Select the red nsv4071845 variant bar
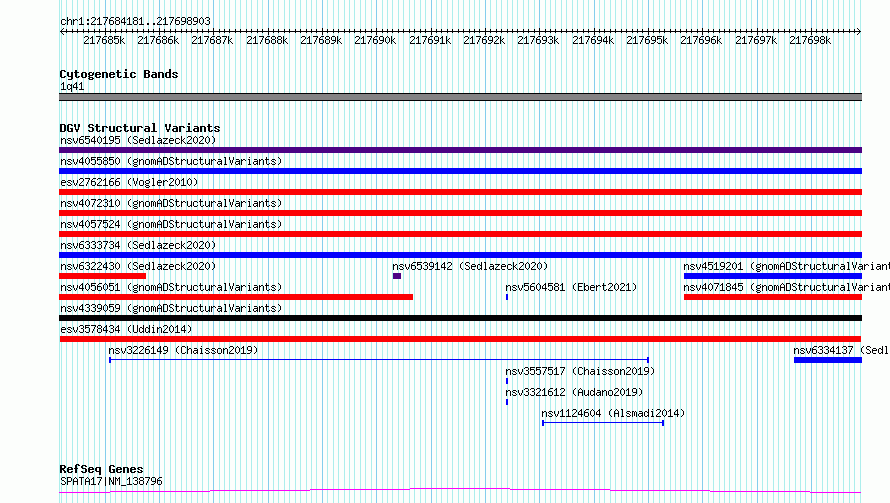This screenshot has height=503, width=890. (x=773, y=297)
